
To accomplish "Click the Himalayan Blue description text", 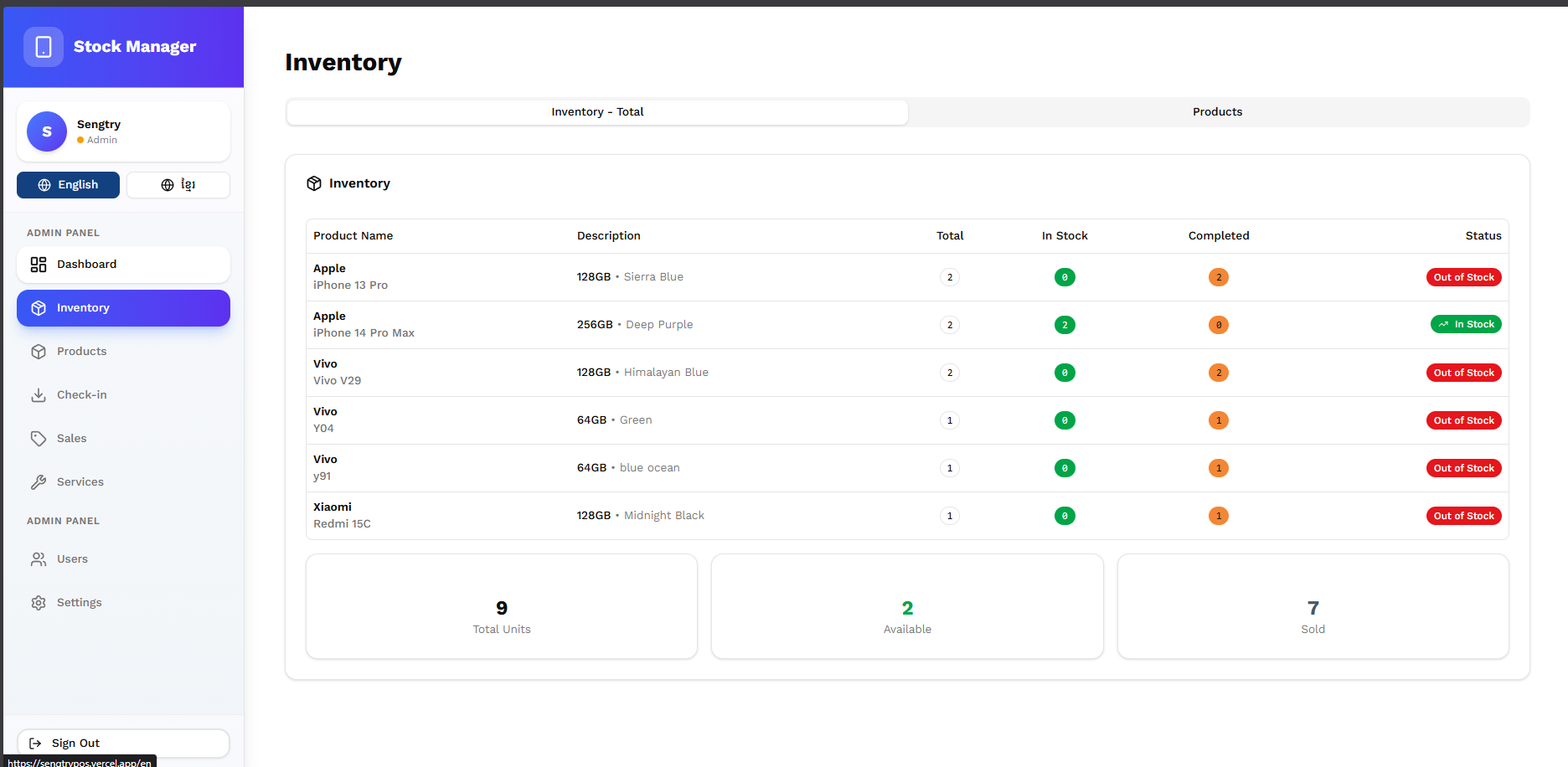I will click(x=666, y=373).
